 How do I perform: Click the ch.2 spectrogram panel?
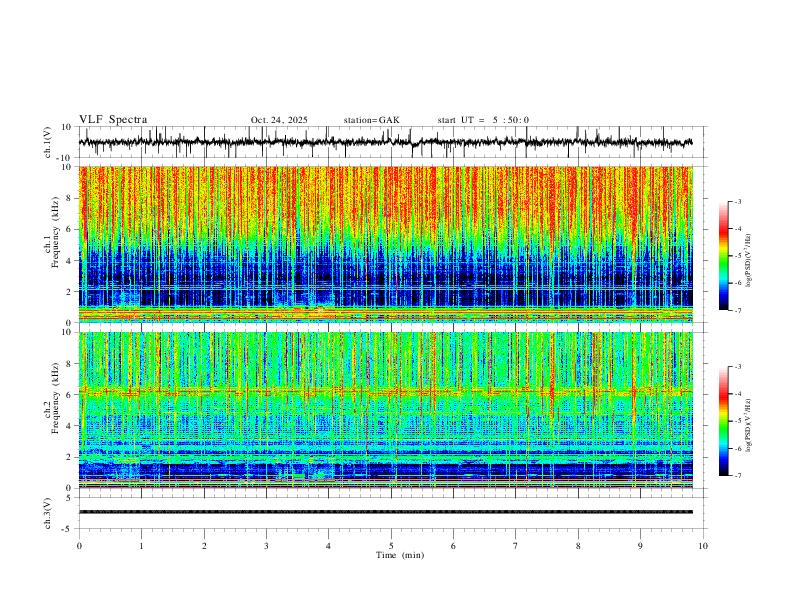(386, 410)
